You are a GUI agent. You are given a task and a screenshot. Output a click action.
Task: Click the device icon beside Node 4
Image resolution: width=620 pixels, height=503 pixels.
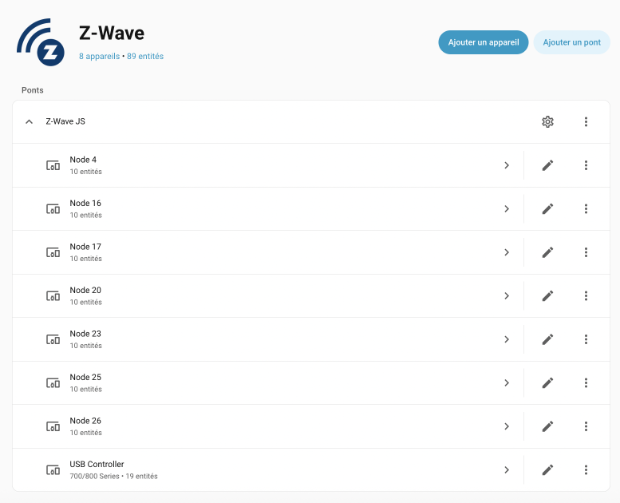(x=53, y=165)
